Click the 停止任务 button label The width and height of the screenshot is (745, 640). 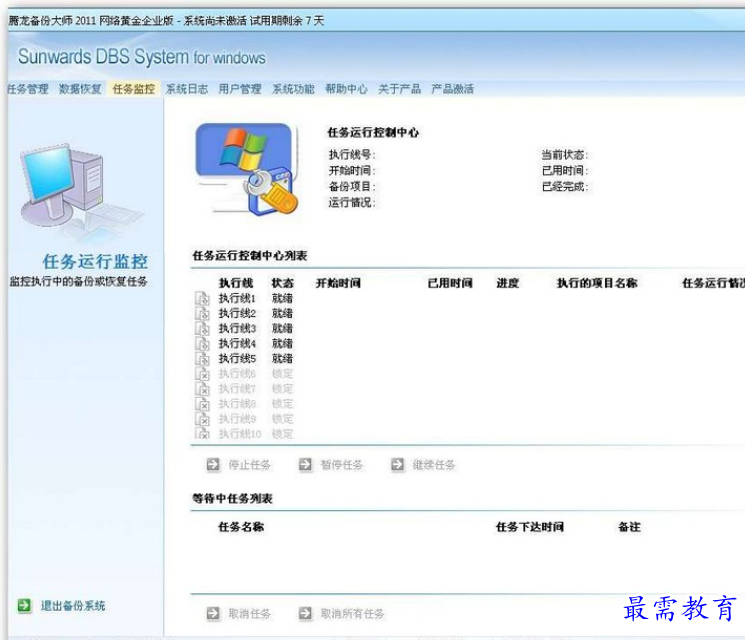249,465
